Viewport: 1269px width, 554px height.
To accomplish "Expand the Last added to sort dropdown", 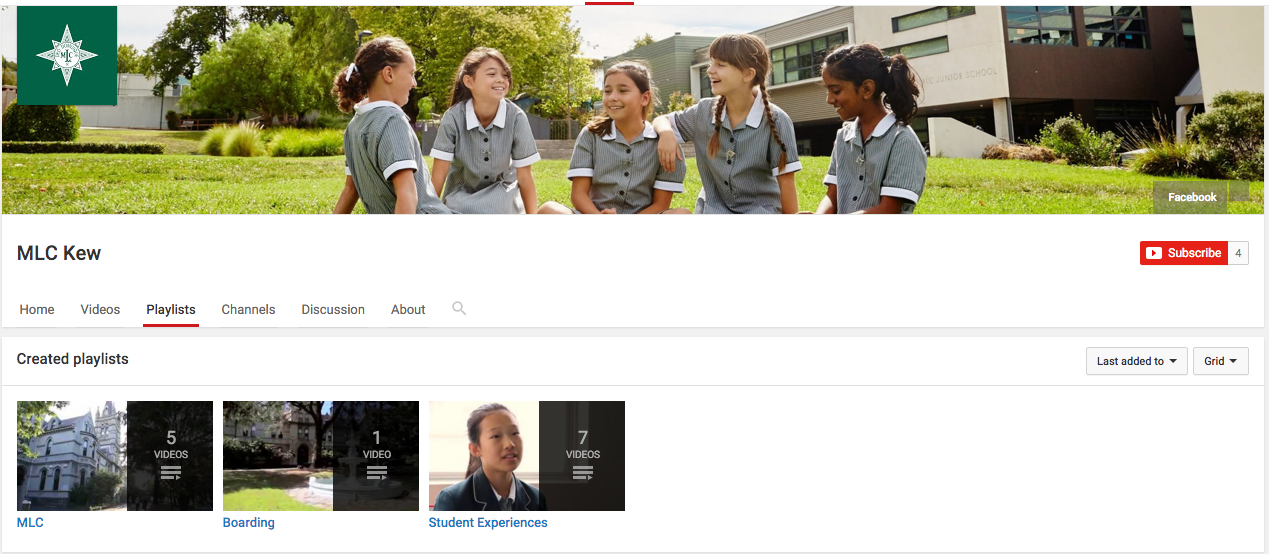I will pyautogui.click(x=1136, y=361).
